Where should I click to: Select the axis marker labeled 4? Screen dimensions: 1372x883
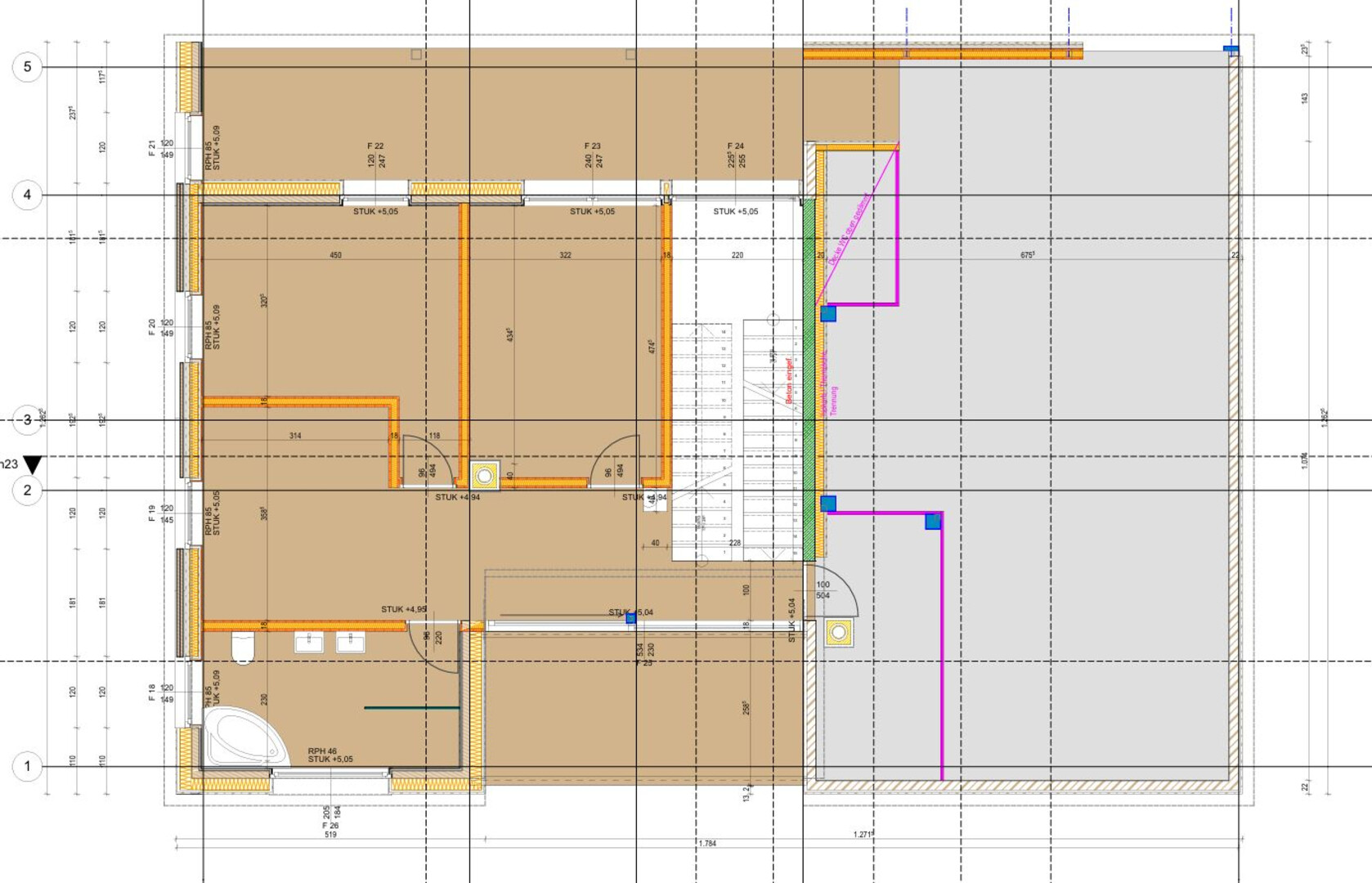click(x=27, y=195)
